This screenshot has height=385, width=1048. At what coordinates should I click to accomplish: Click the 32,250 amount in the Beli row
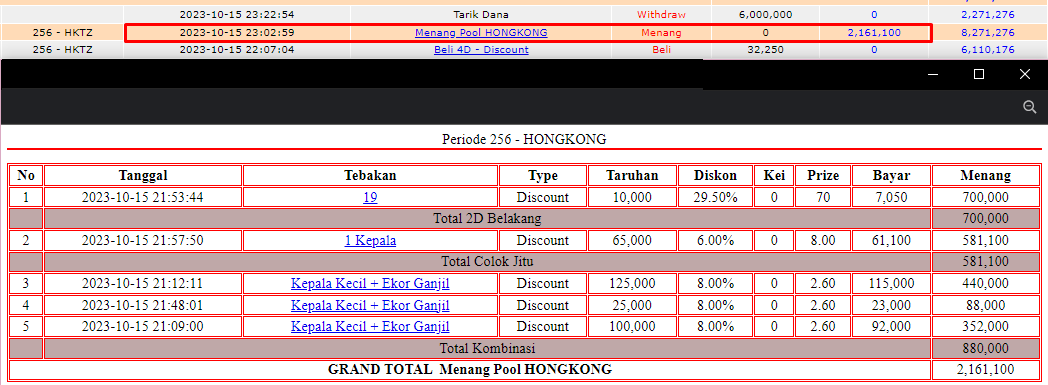(766, 49)
